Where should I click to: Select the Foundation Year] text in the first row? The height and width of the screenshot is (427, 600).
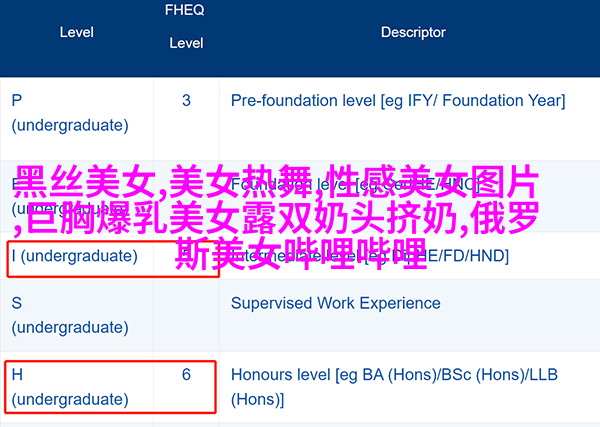pyautogui.click(x=504, y=101)
